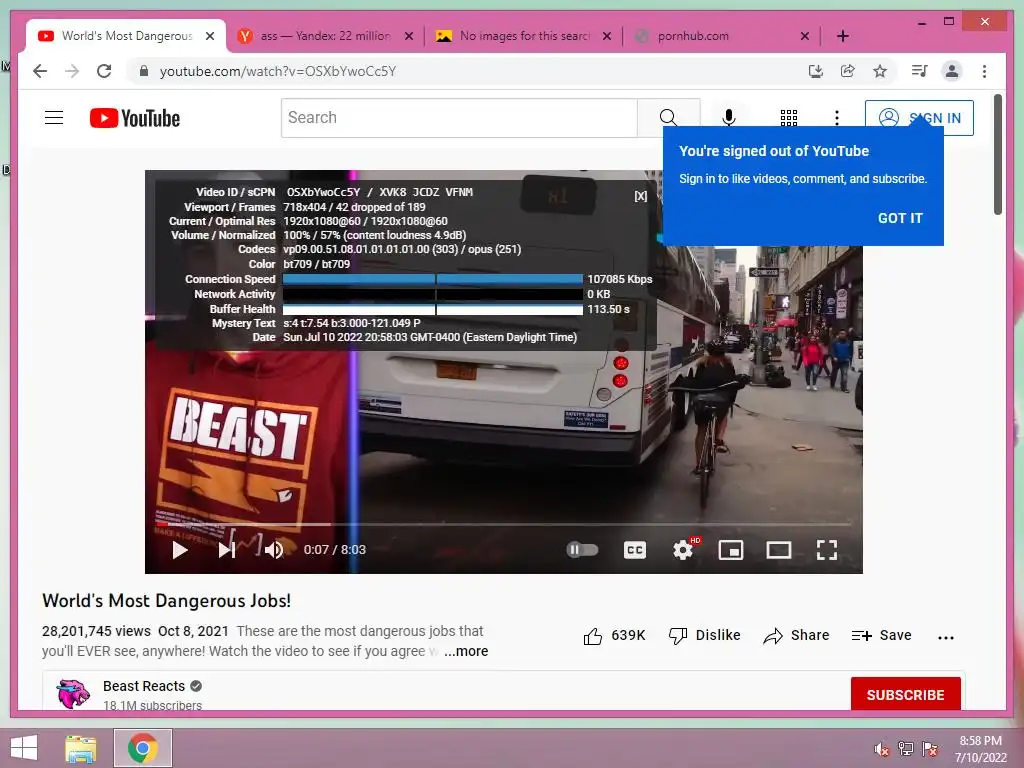Select the video title World's Most Dangerous Jobs!
Viewport: 1024px width, 768px height.
click(x=167, y=601)
